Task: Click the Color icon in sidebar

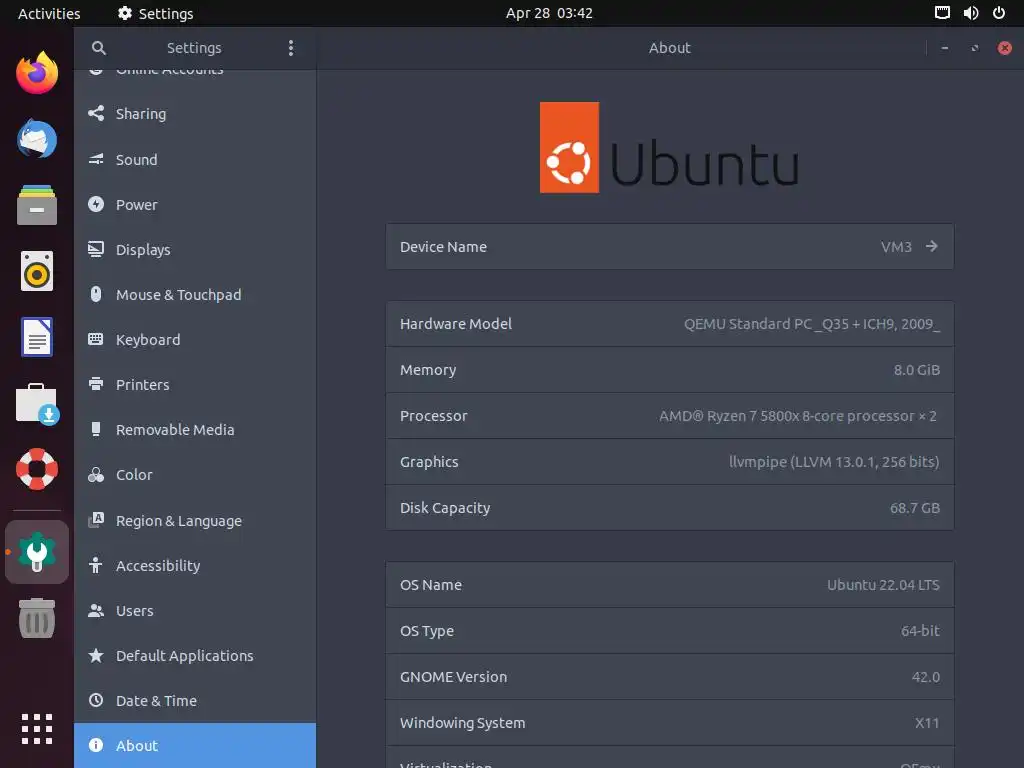Action: point(96,475)
